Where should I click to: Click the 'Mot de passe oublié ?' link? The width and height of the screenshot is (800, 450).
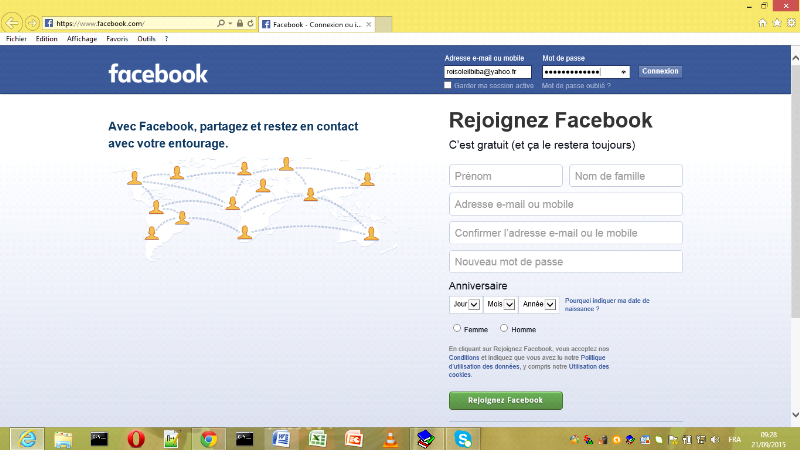[576, 86]
